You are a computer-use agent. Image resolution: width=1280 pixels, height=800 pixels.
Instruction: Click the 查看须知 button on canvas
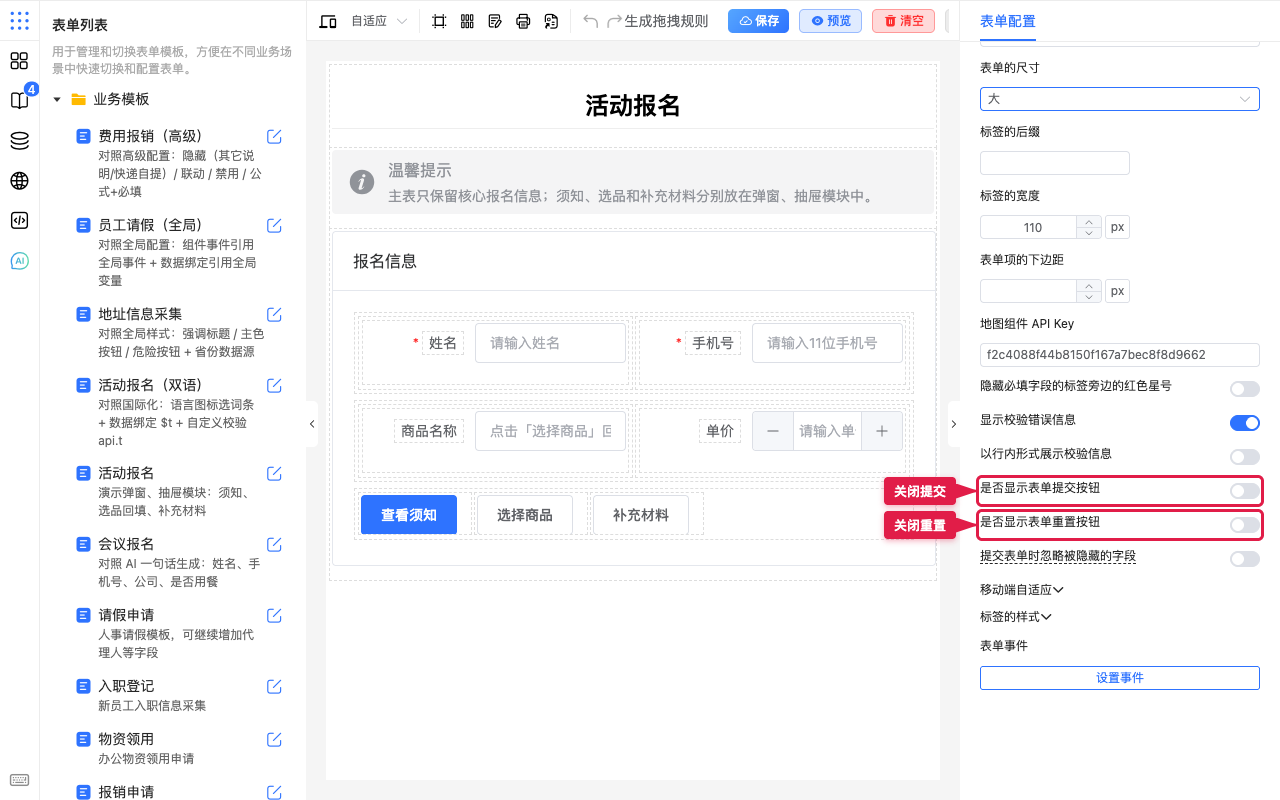(409, 515)
